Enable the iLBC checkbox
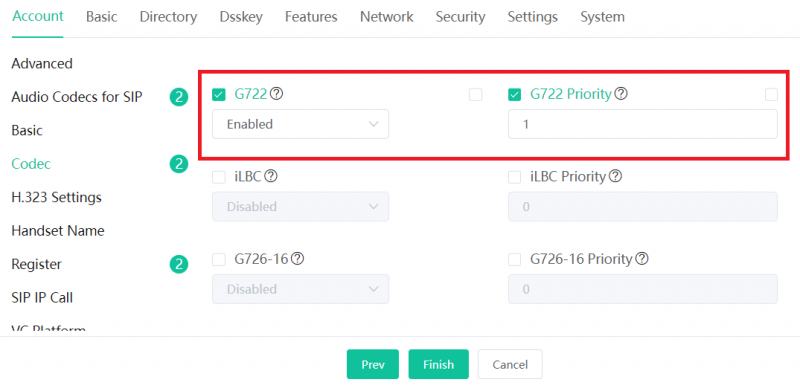This screenshot has height=388, width=800. 218,177
